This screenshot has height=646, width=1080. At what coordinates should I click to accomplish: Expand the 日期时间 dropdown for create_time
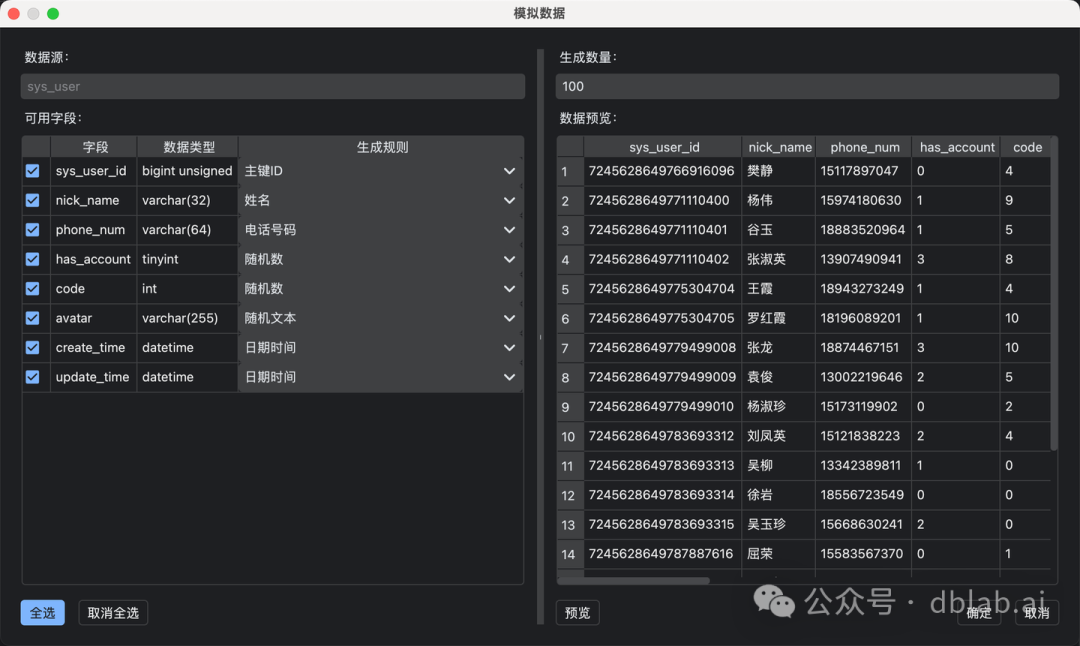(509, 347)
